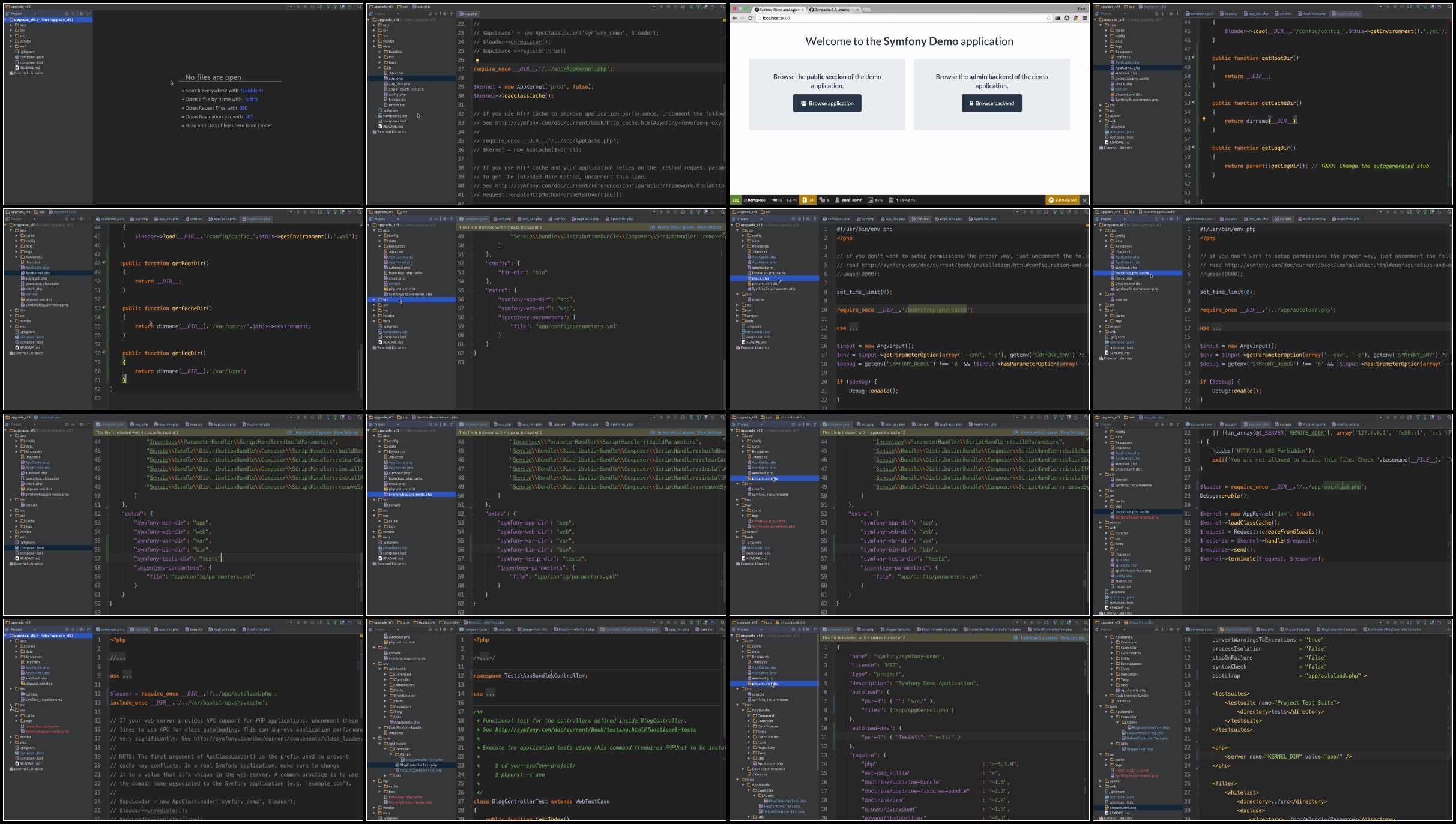
Task: Close the Symfony debug toolbar
Action: [x=1084, y=200]
